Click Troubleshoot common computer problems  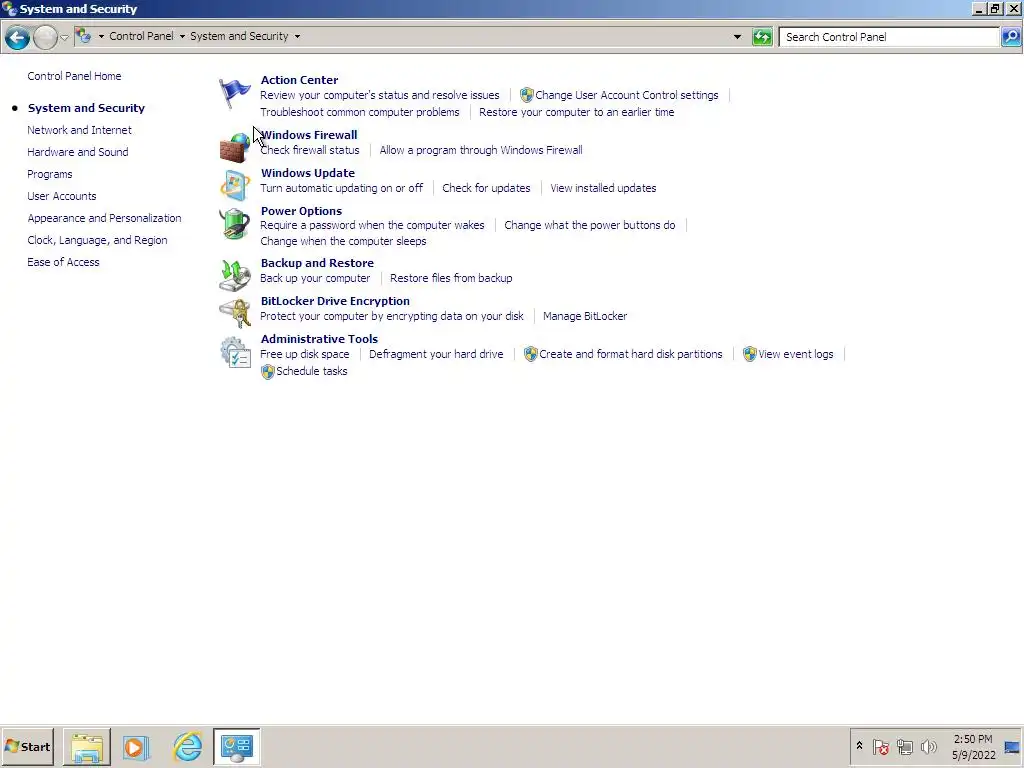[359, 112]
